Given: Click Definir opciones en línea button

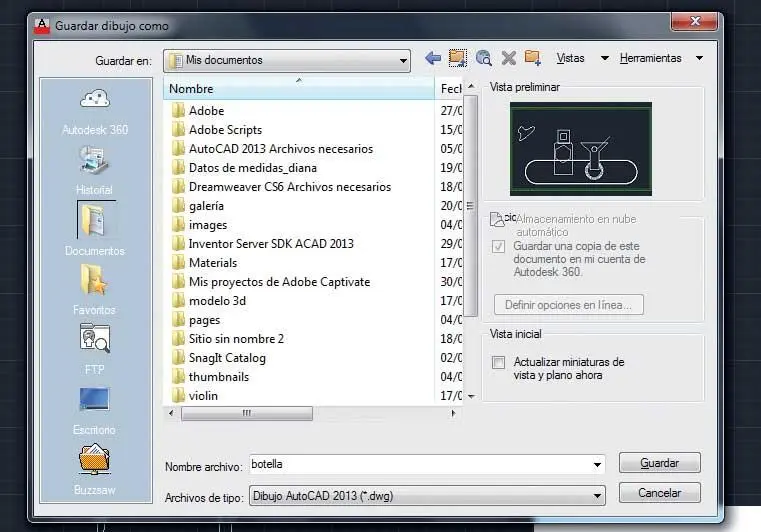Looking at the screenshot, I should (x=569, y=305).
